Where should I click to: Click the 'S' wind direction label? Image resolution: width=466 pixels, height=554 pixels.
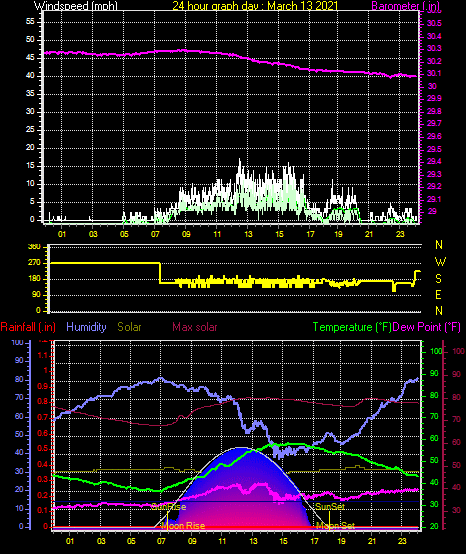438,279
